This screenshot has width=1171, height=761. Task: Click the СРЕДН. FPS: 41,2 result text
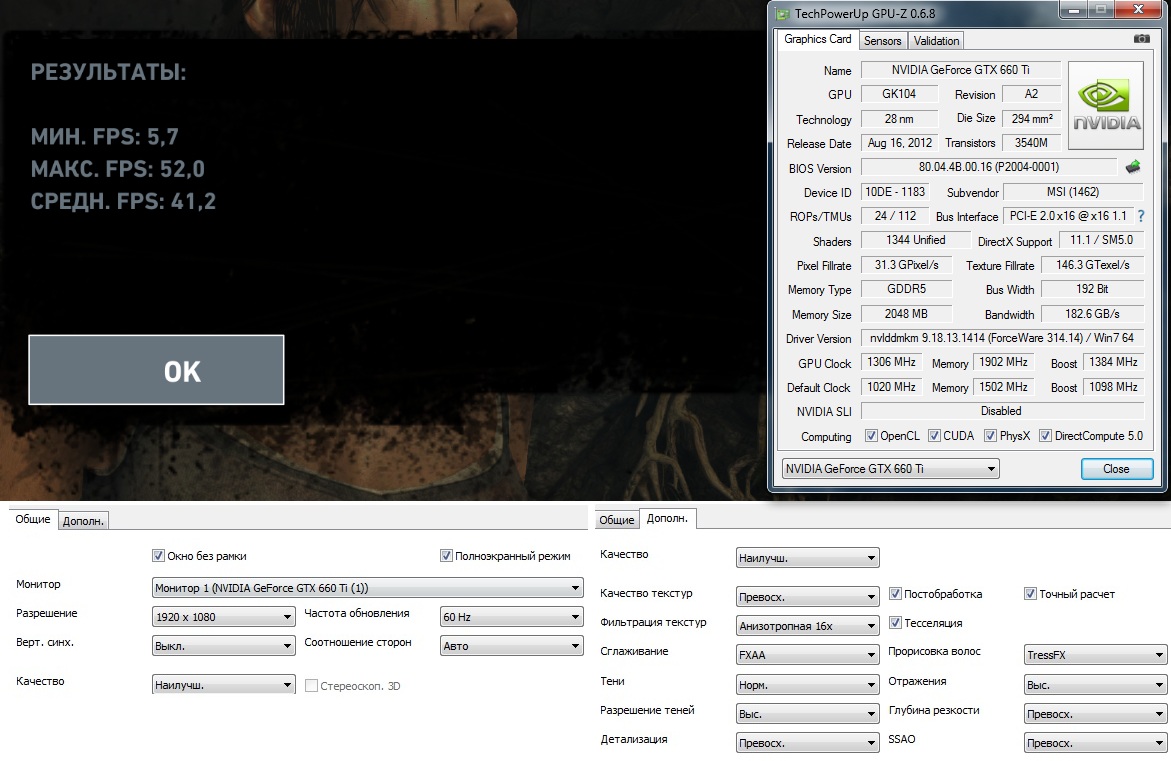123,201
